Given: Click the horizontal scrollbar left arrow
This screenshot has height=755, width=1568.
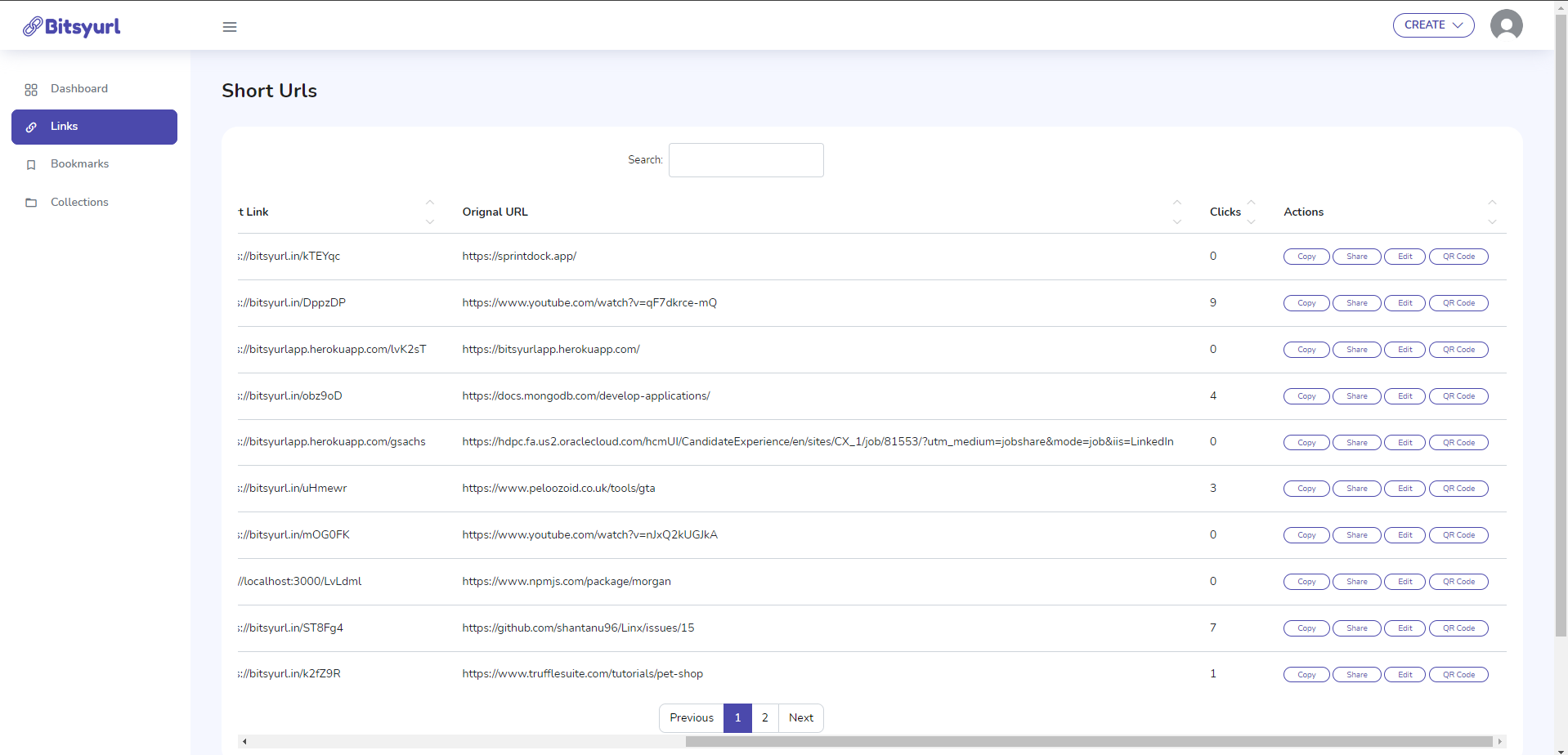Looking at the screenshot, I should coord(244,742).
